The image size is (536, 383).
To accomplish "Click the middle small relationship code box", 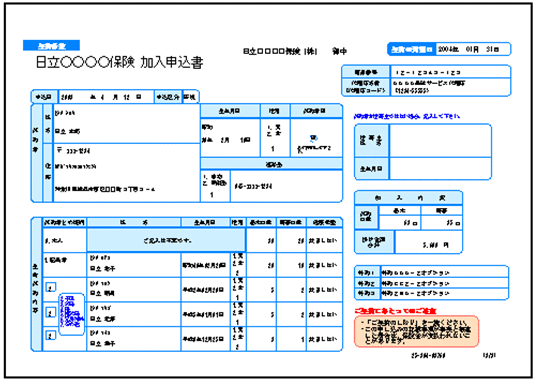I will (51, 312).
